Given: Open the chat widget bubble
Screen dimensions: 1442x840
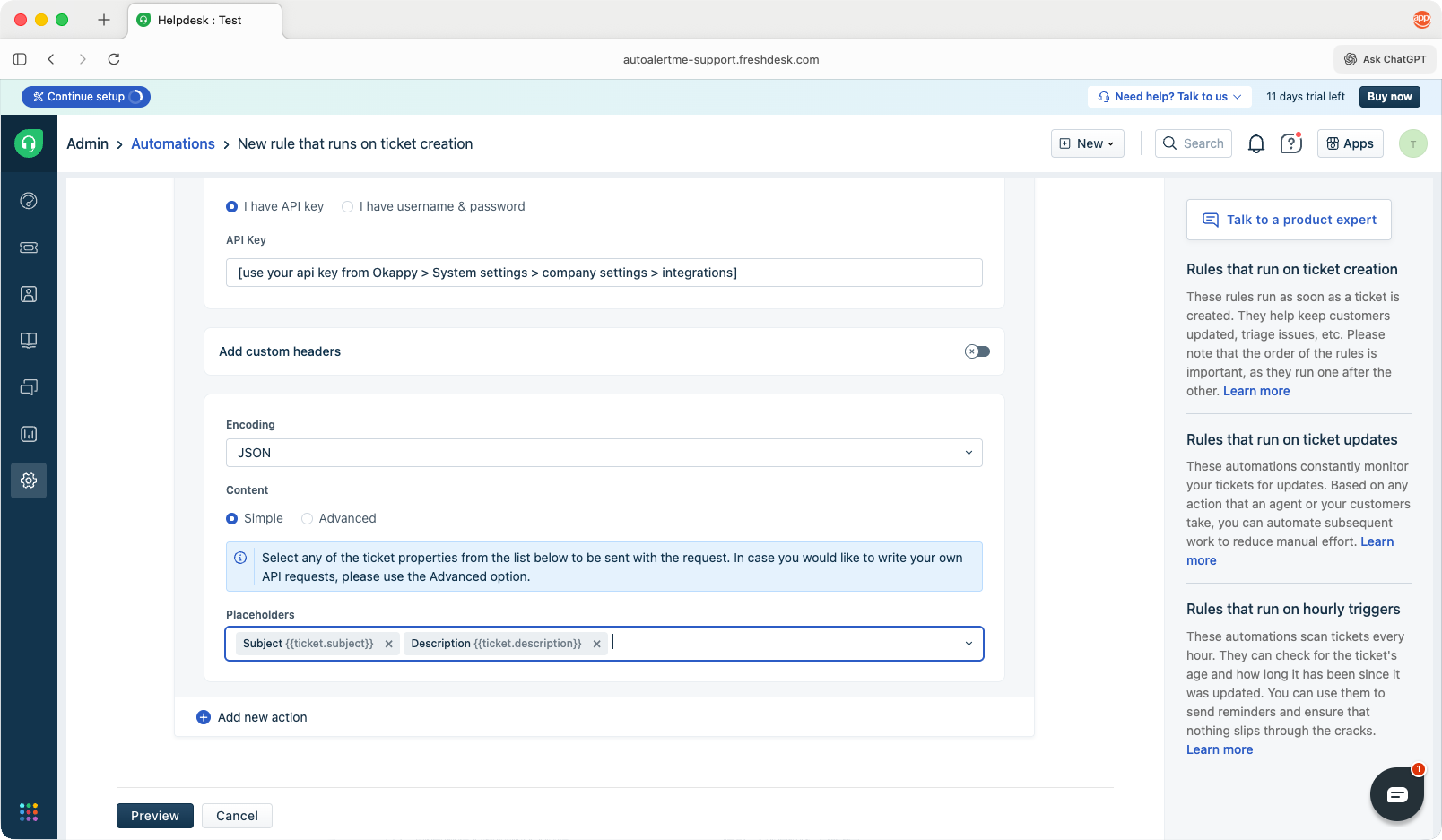Looking at the screenshot, I should click(1397, 794).
